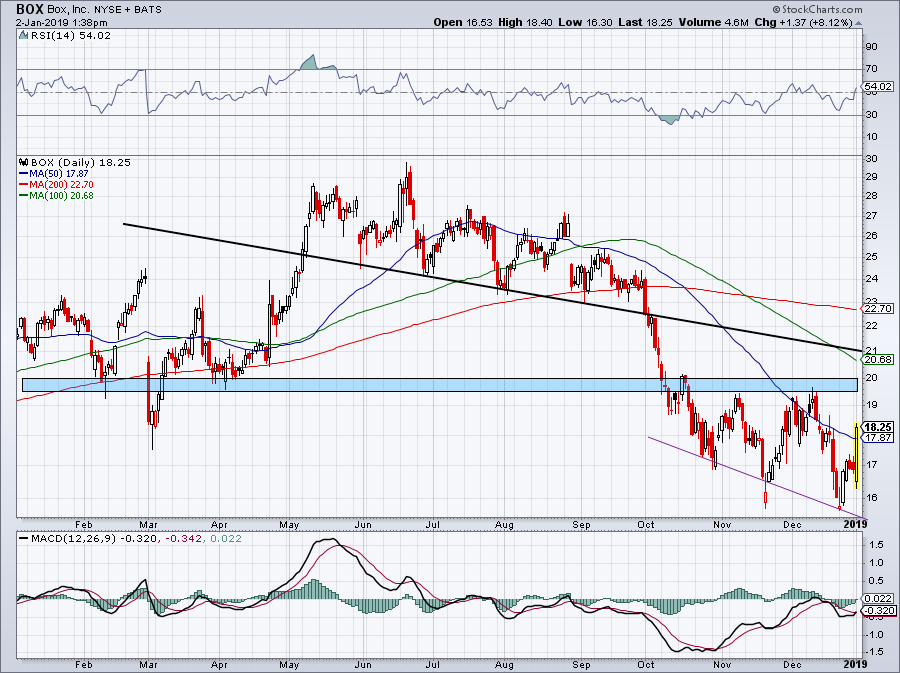This screenshot has height=673, width=900.
Task: Click the RSI(14) 54.02 legend label
Action: point(71,36)
